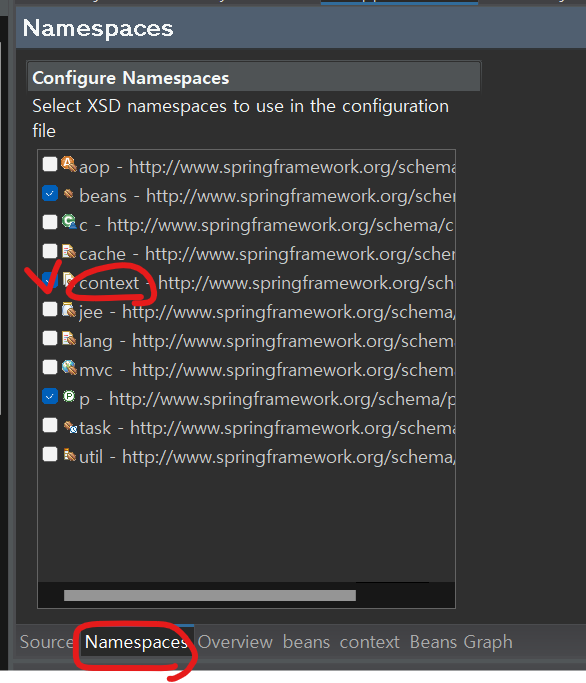Select the Namespaces tab
This screenshot has width=586, height=683.
pyautogui.click(x=136, y=642)
